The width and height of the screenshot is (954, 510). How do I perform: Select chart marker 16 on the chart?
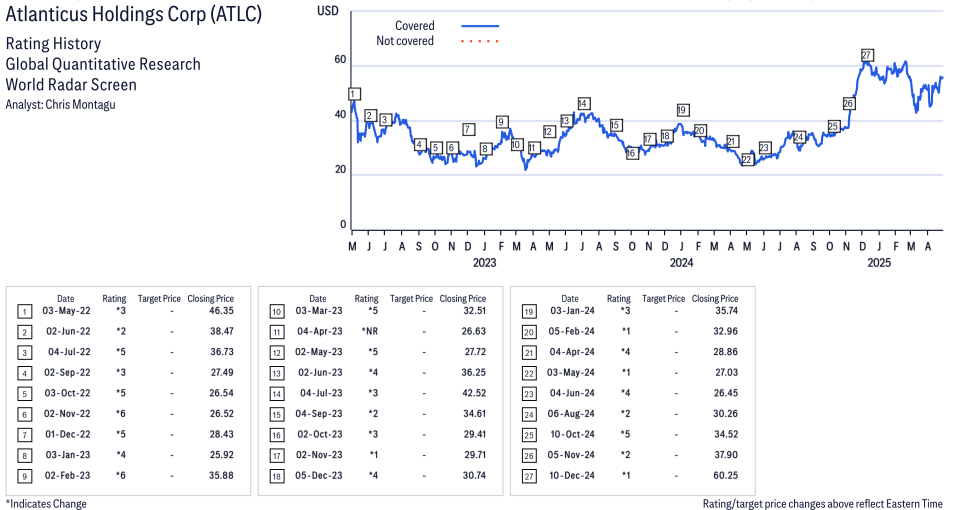tap(631, 153)
